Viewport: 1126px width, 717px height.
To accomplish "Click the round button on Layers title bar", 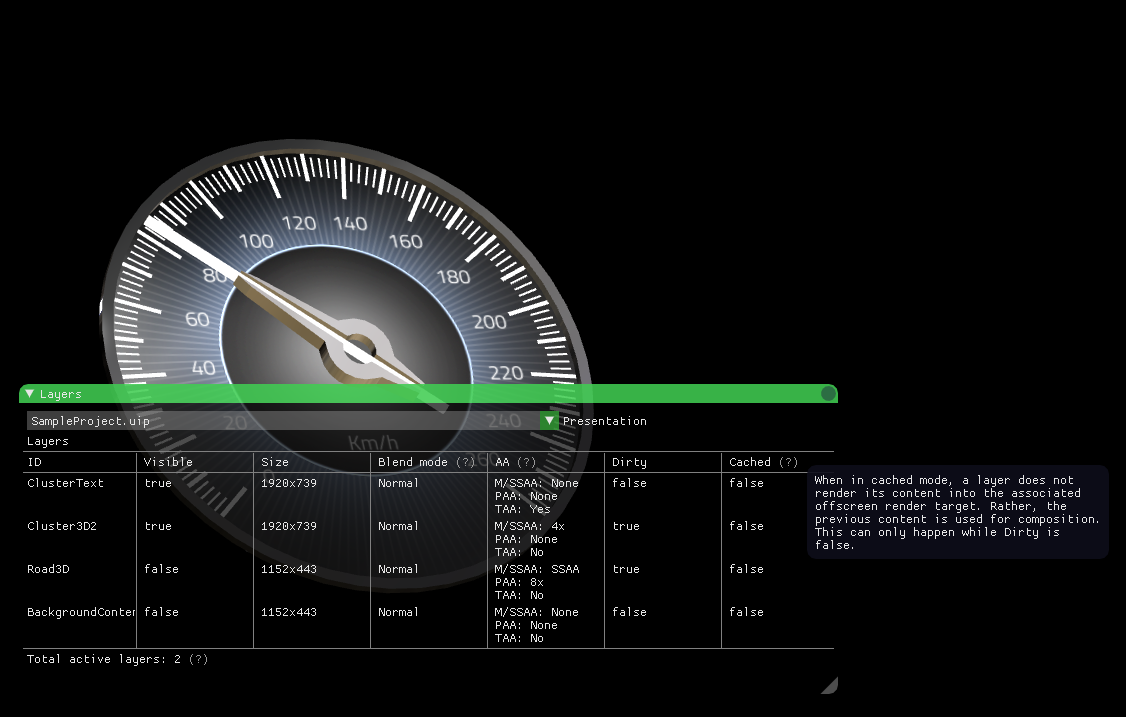I will click(828, 394).
